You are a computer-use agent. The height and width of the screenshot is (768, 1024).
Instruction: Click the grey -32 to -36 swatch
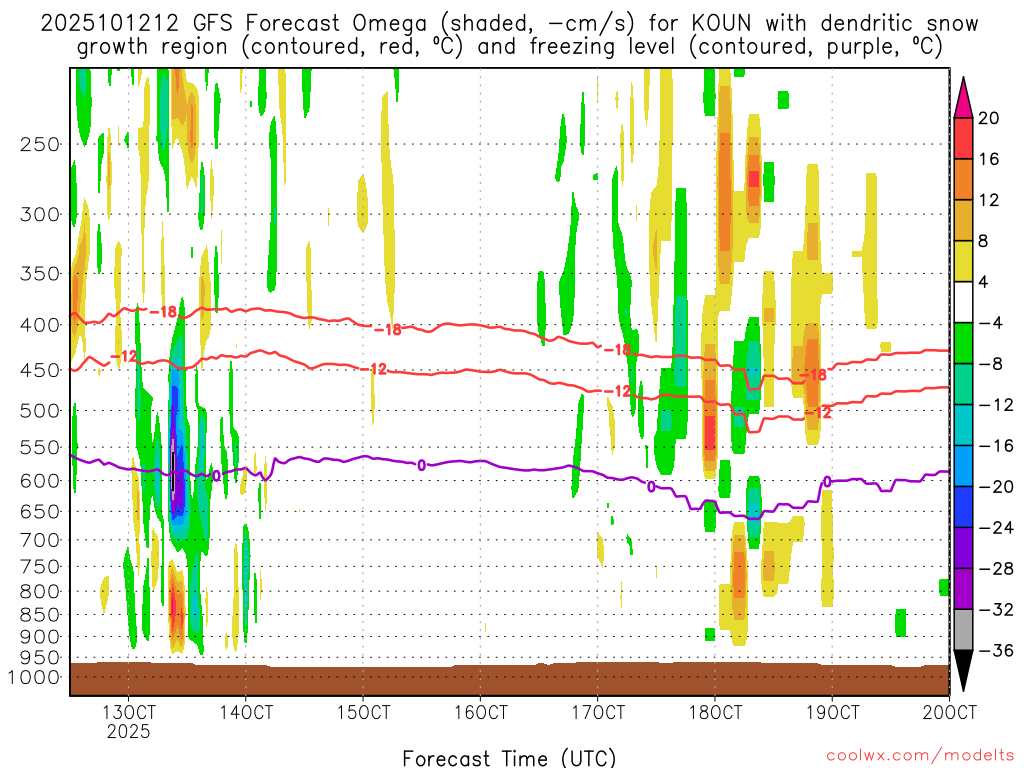(963, 630)
